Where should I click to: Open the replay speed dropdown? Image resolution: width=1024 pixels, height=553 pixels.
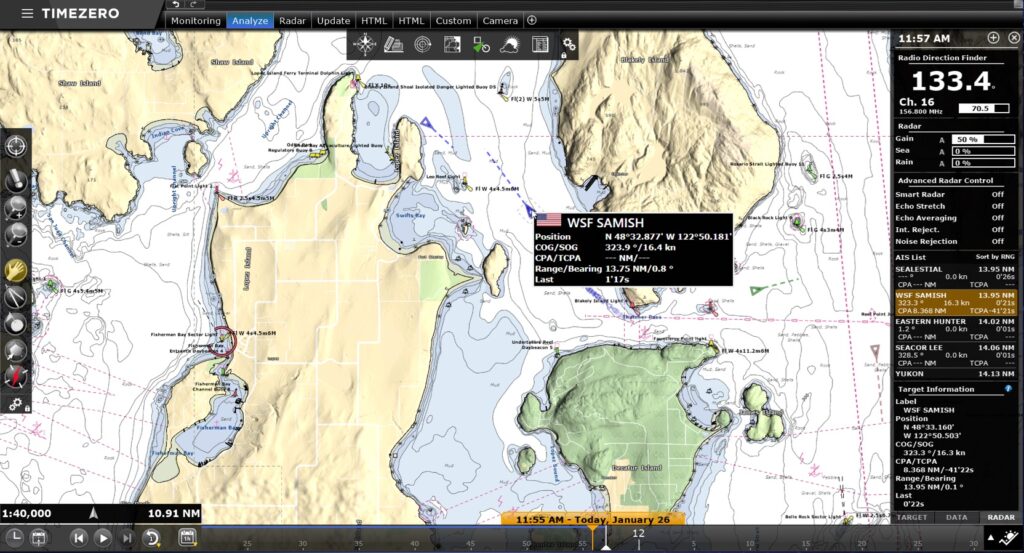tap(152, 538)
